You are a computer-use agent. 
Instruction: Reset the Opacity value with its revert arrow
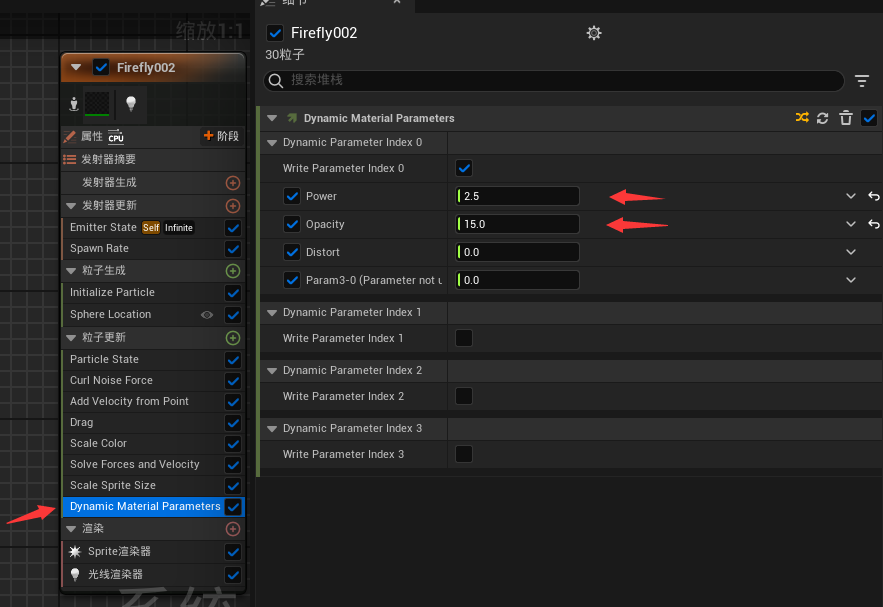point(873,224)
